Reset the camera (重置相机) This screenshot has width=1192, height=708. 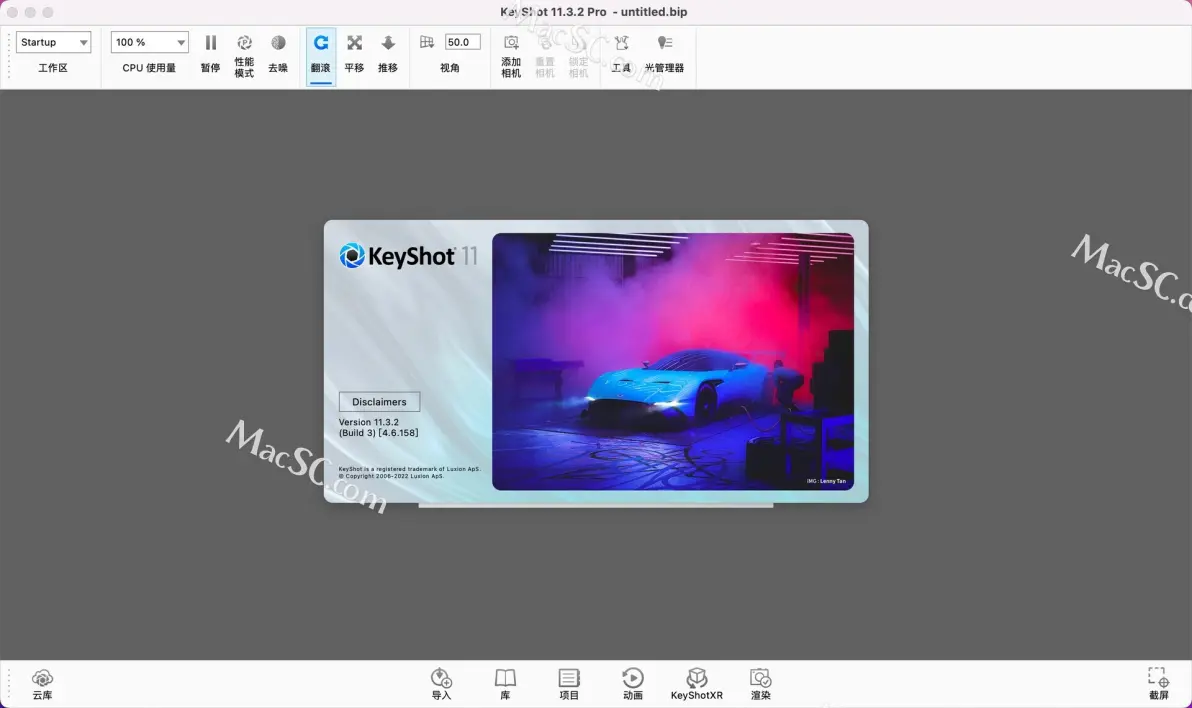[x=545, y=56]
